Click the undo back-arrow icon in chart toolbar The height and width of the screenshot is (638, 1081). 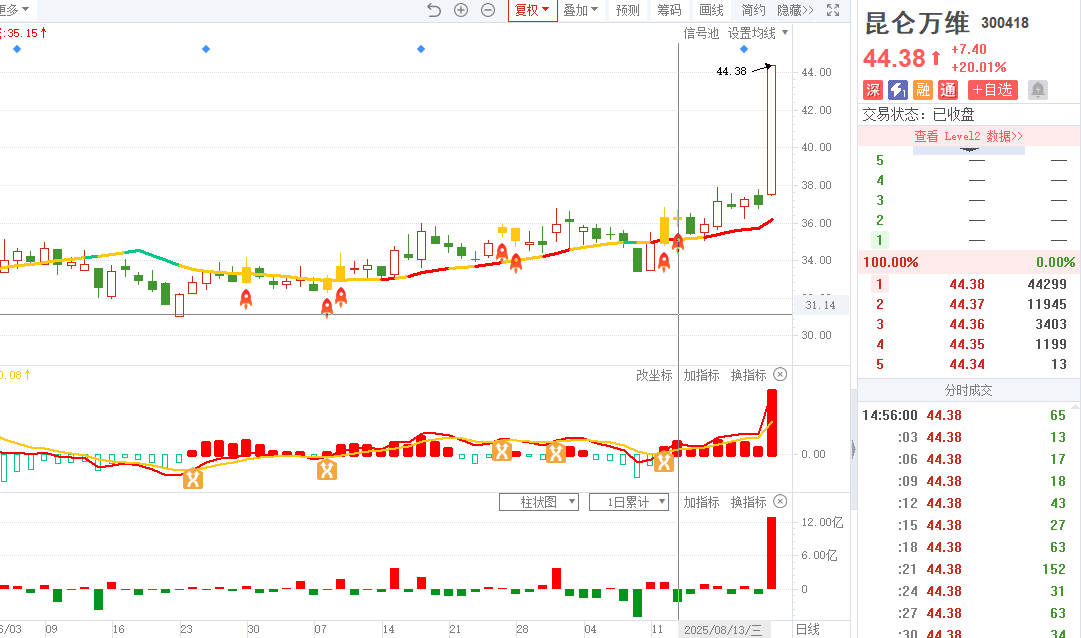tap(434, 10)
